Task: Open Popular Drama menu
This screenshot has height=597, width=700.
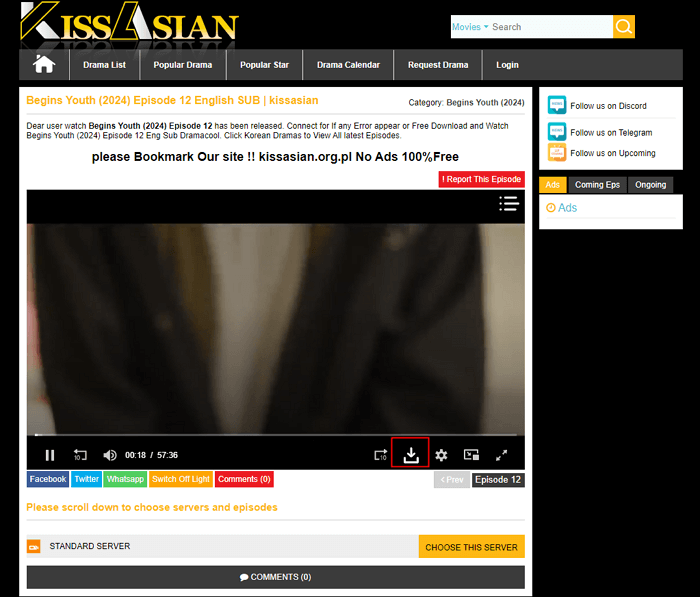Action: click(x=183, y=65)
